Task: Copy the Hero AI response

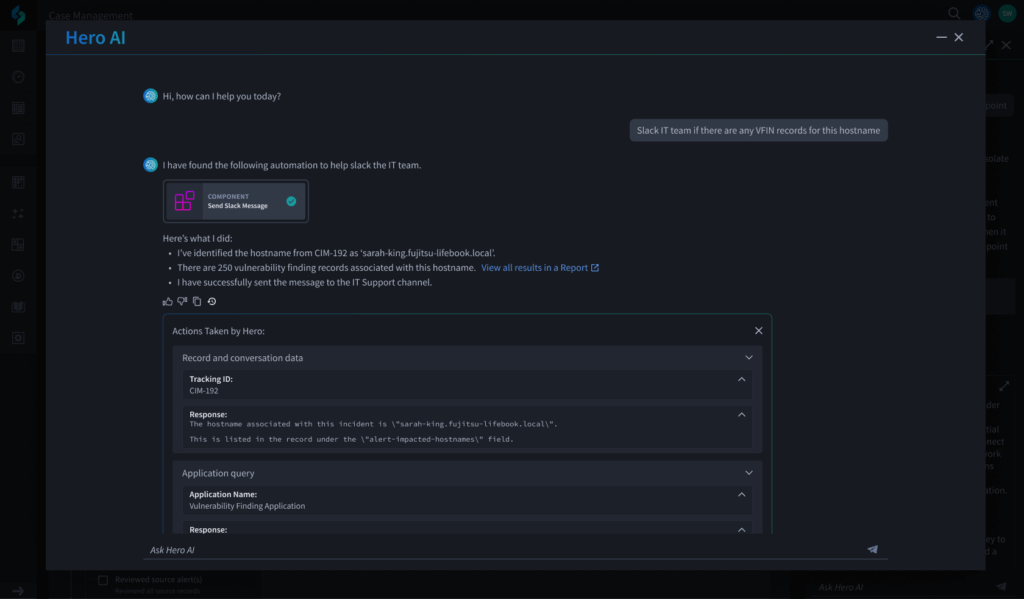Action: point(197,301)
